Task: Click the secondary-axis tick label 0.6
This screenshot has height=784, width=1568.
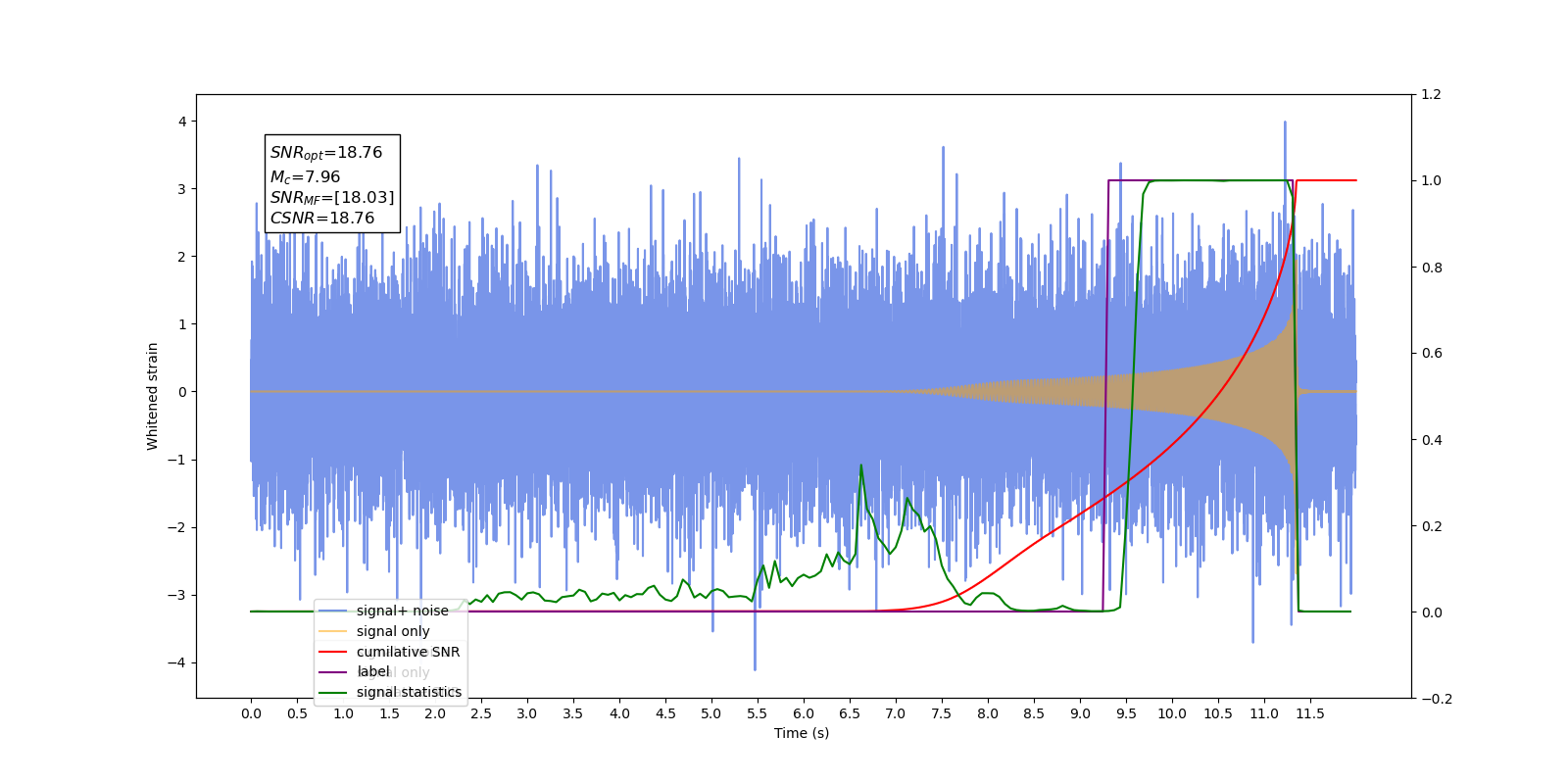Action: coord(1432,354)
